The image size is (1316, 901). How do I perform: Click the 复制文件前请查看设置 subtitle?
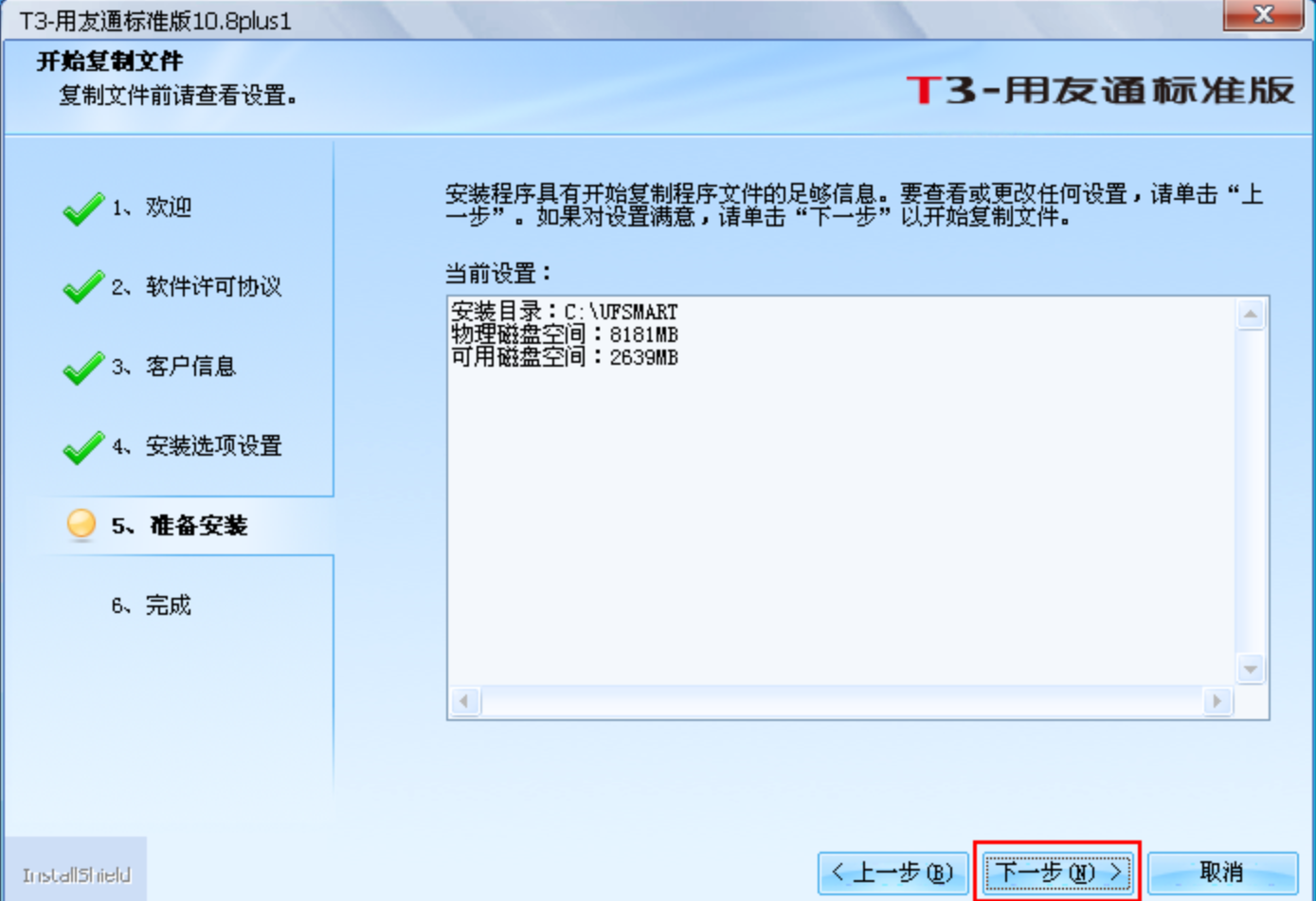178,96
